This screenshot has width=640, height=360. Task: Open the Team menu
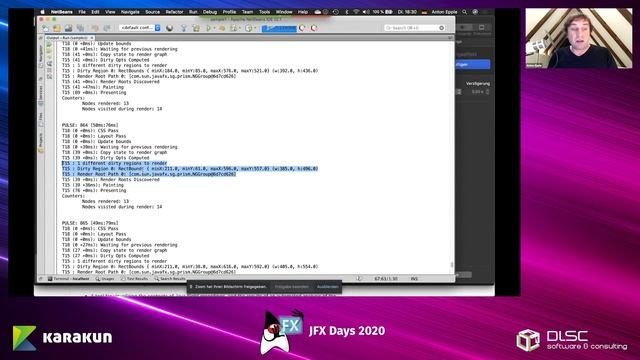click(247, 12)
